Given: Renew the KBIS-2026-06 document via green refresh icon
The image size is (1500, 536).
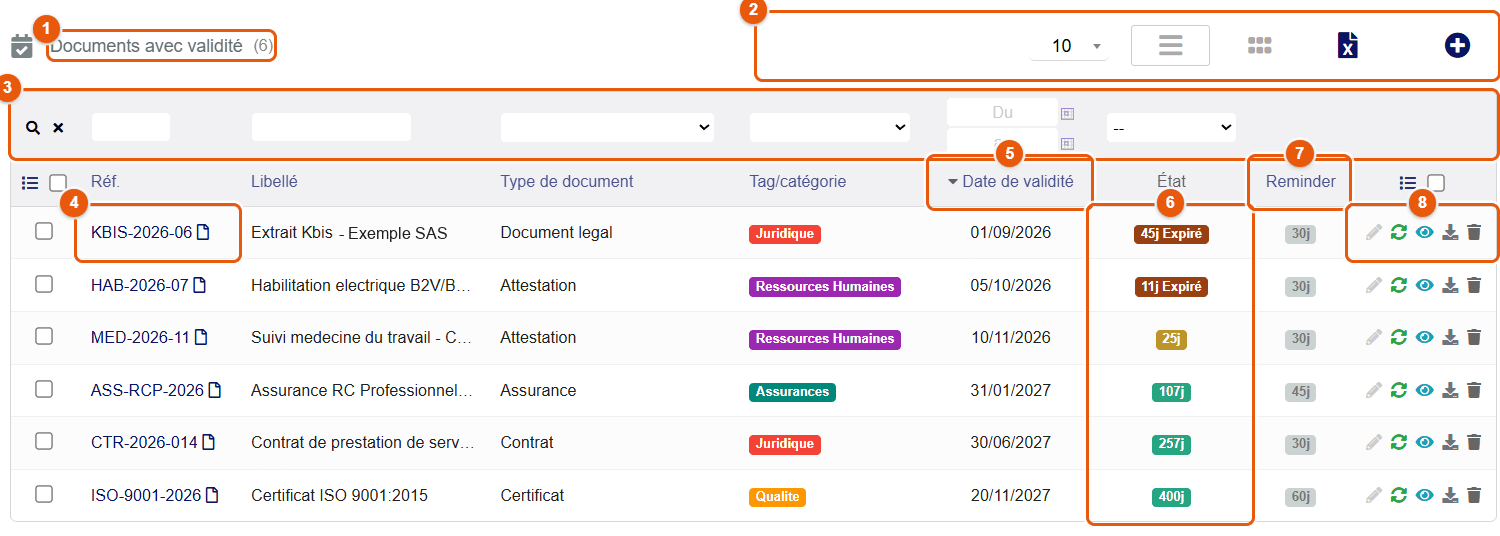Looking at the screenshot, I should click(x=1399, y=232).
